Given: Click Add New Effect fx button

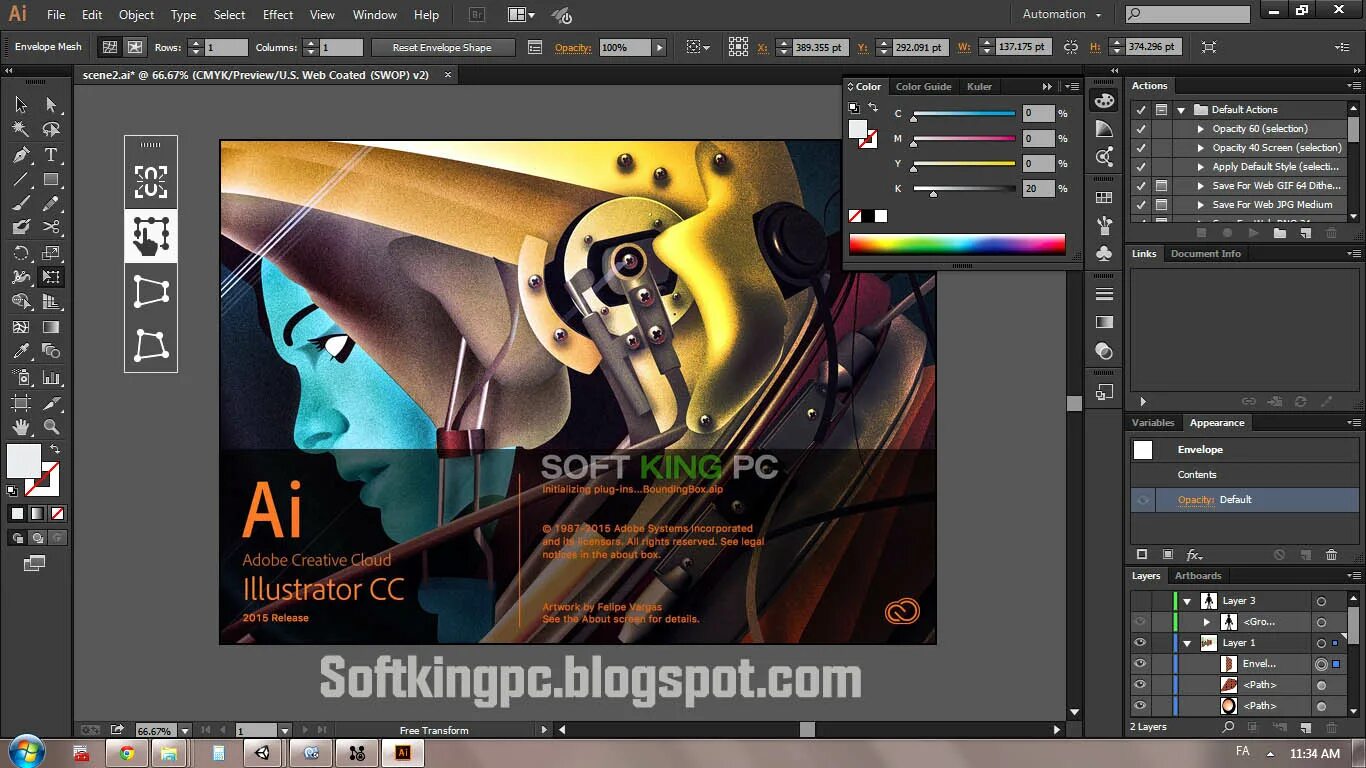Looking at the screenshot, I should tap(1194, 555).
